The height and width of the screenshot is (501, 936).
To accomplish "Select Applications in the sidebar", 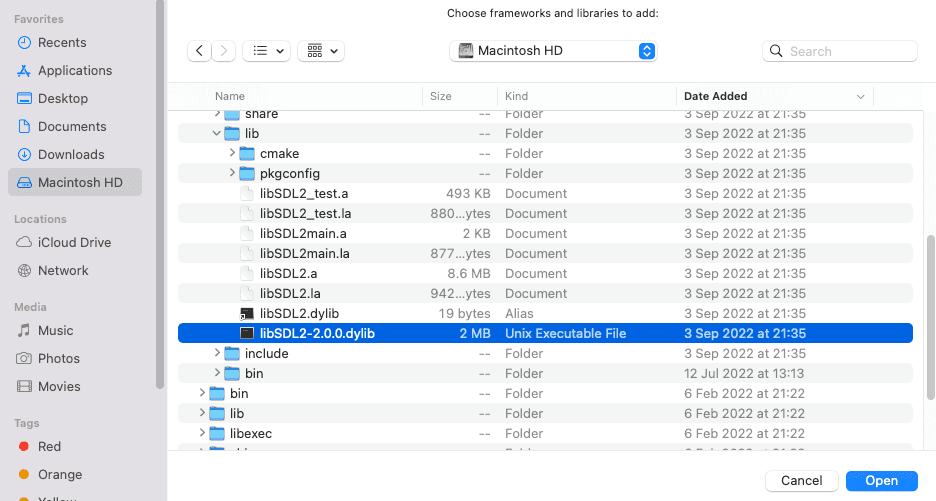I will point(74,71).
